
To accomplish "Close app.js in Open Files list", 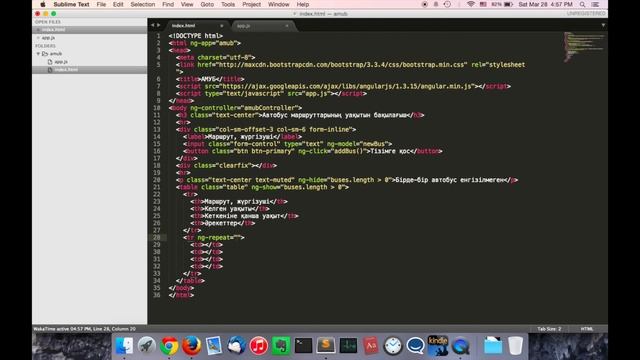I will point(38,38).
